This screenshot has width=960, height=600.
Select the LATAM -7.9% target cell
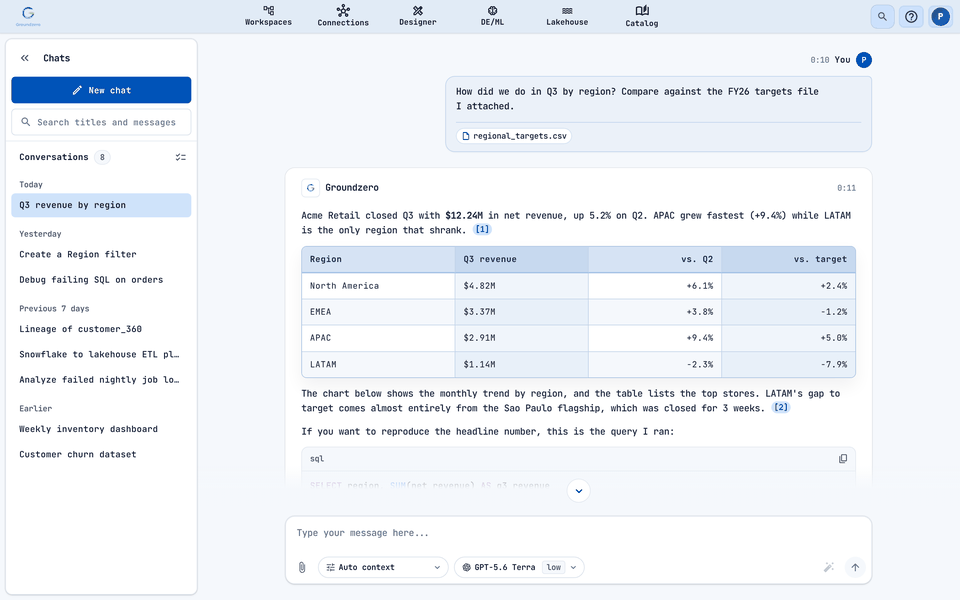(789, 364)
